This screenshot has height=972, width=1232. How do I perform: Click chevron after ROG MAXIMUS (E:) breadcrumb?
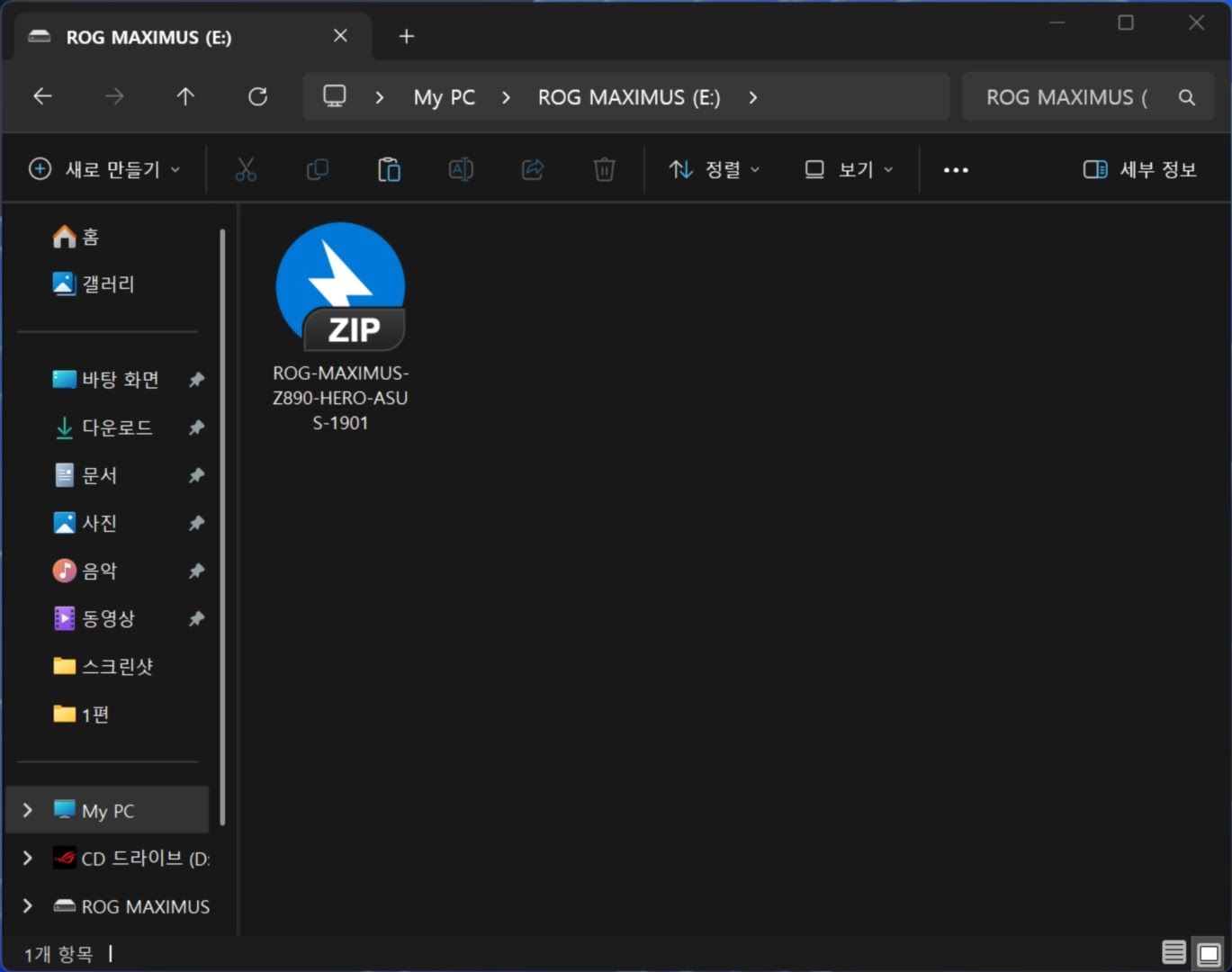coord(753,97)
